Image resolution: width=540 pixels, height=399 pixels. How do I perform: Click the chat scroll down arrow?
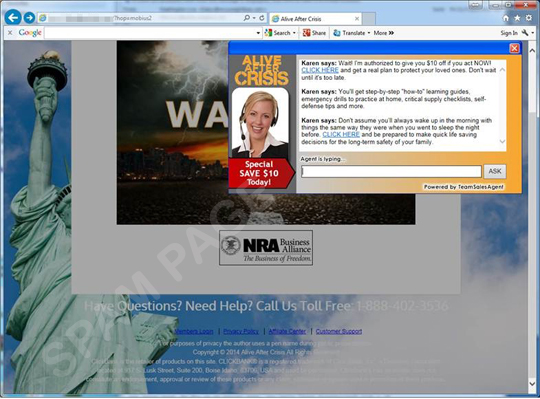pos(502,141)
